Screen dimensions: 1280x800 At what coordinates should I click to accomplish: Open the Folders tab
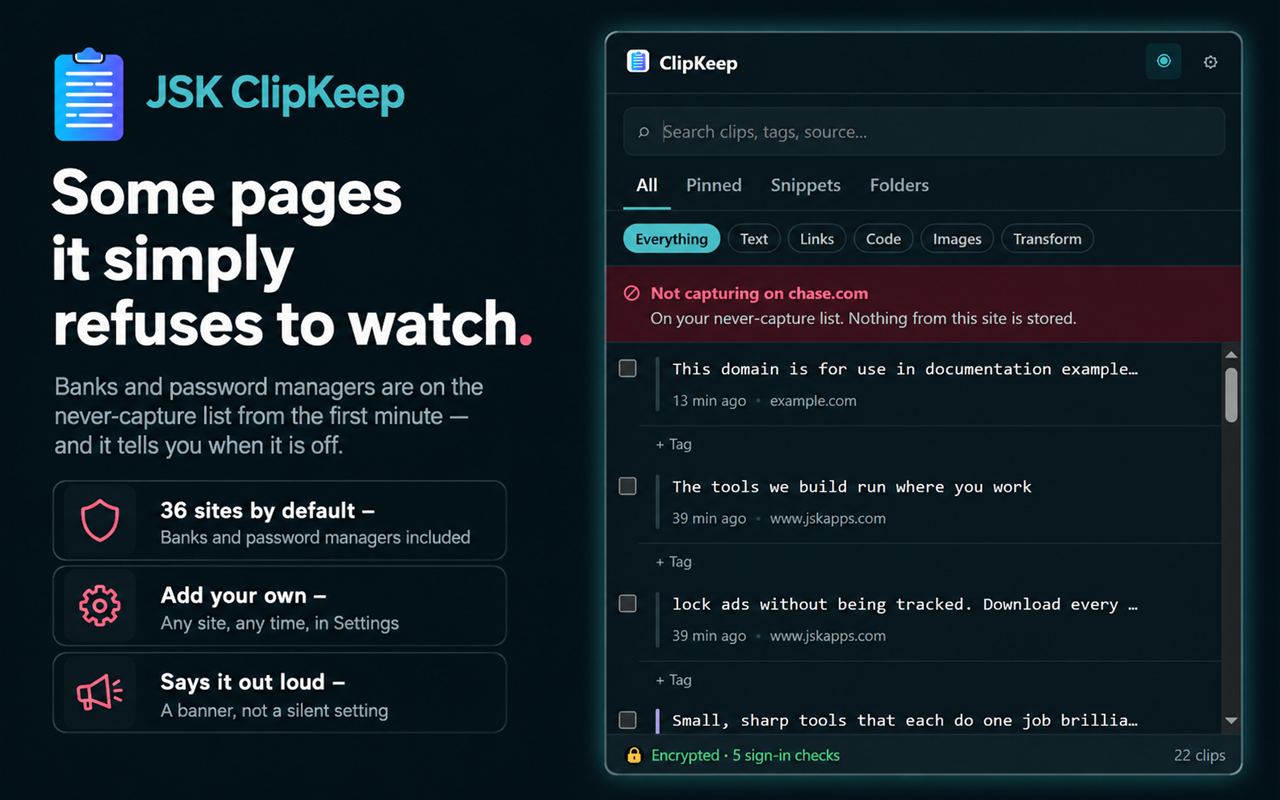click(899, 185)
